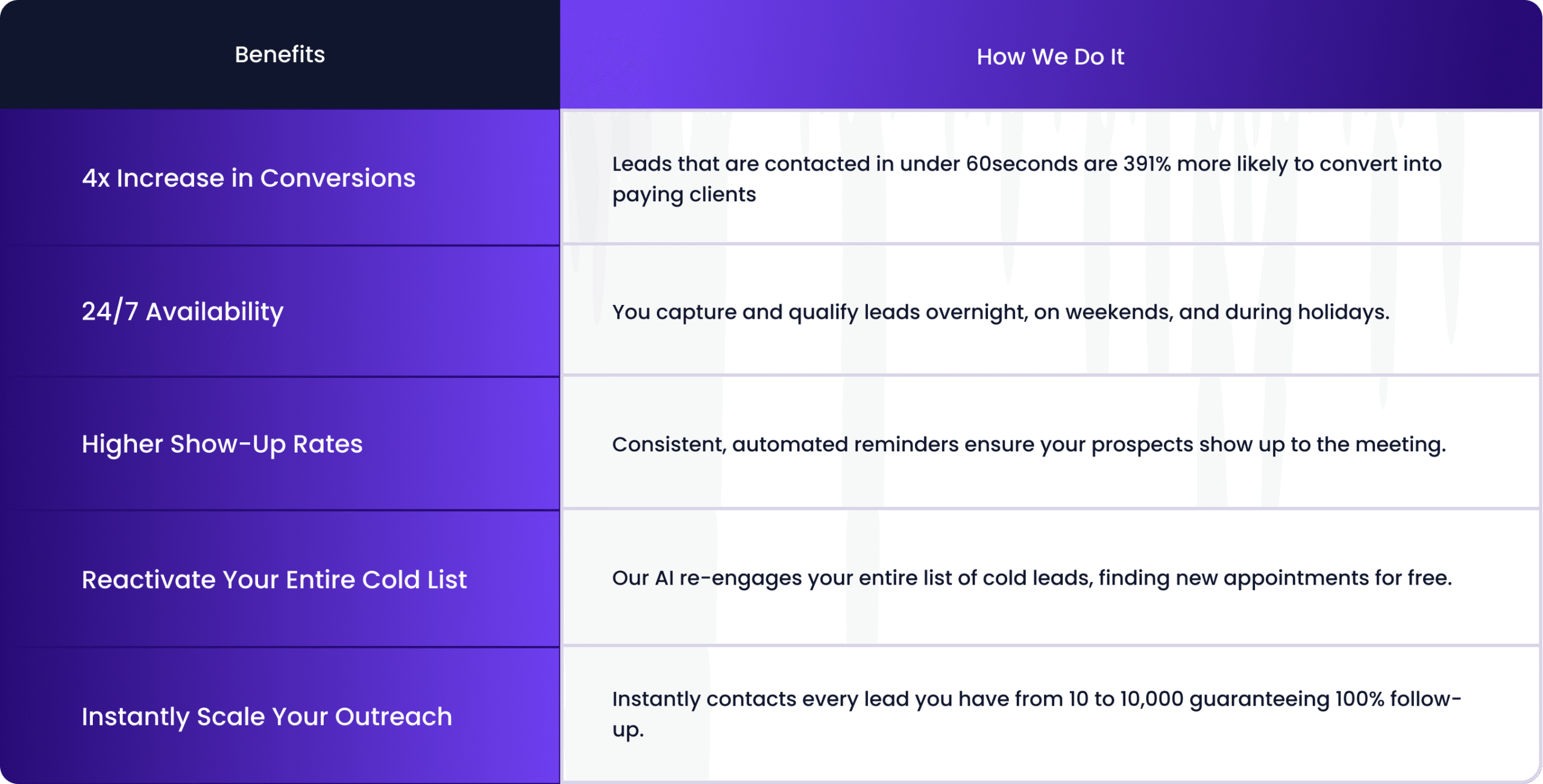This screenshot has width=1543, height=784.
Task: Click the AI re-engages cold leads description
Action: point(1031,578)
